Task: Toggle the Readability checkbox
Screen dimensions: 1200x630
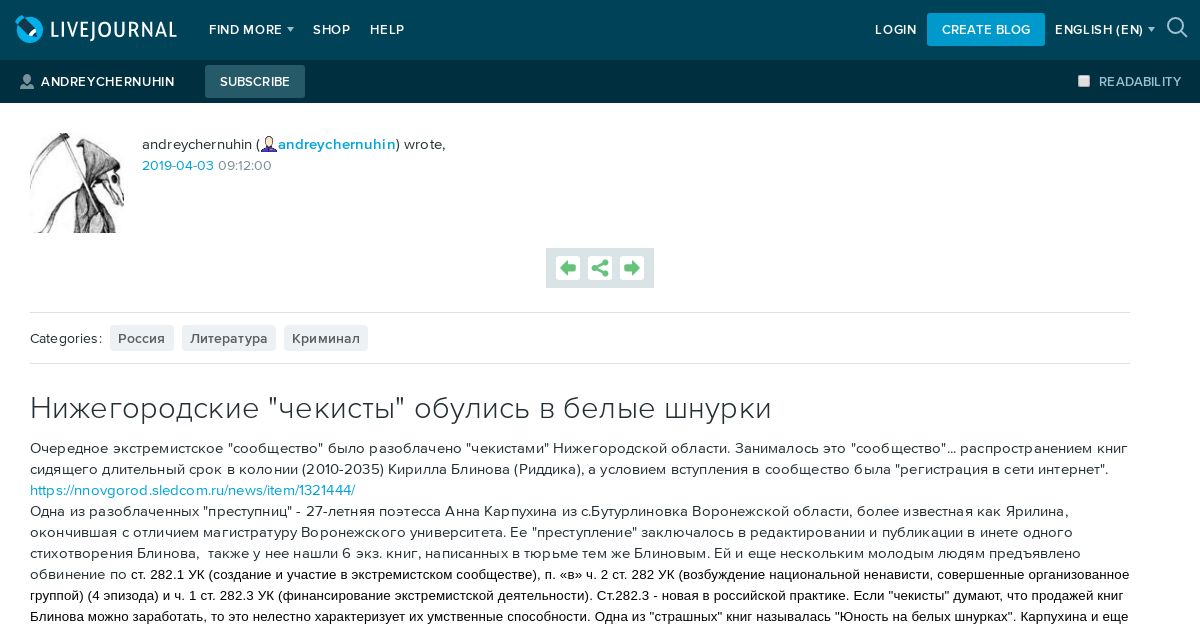Action: click(x=1084, y=81)
